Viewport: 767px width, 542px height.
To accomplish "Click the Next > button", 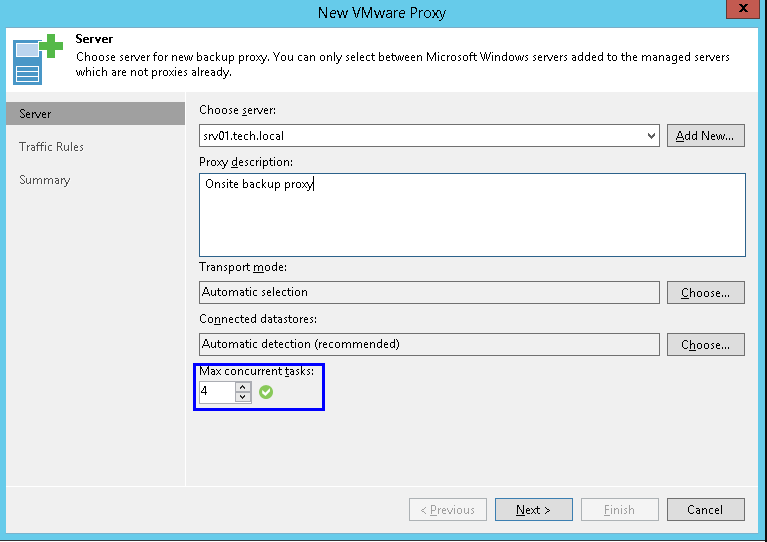I will click(x=533, y=510).
